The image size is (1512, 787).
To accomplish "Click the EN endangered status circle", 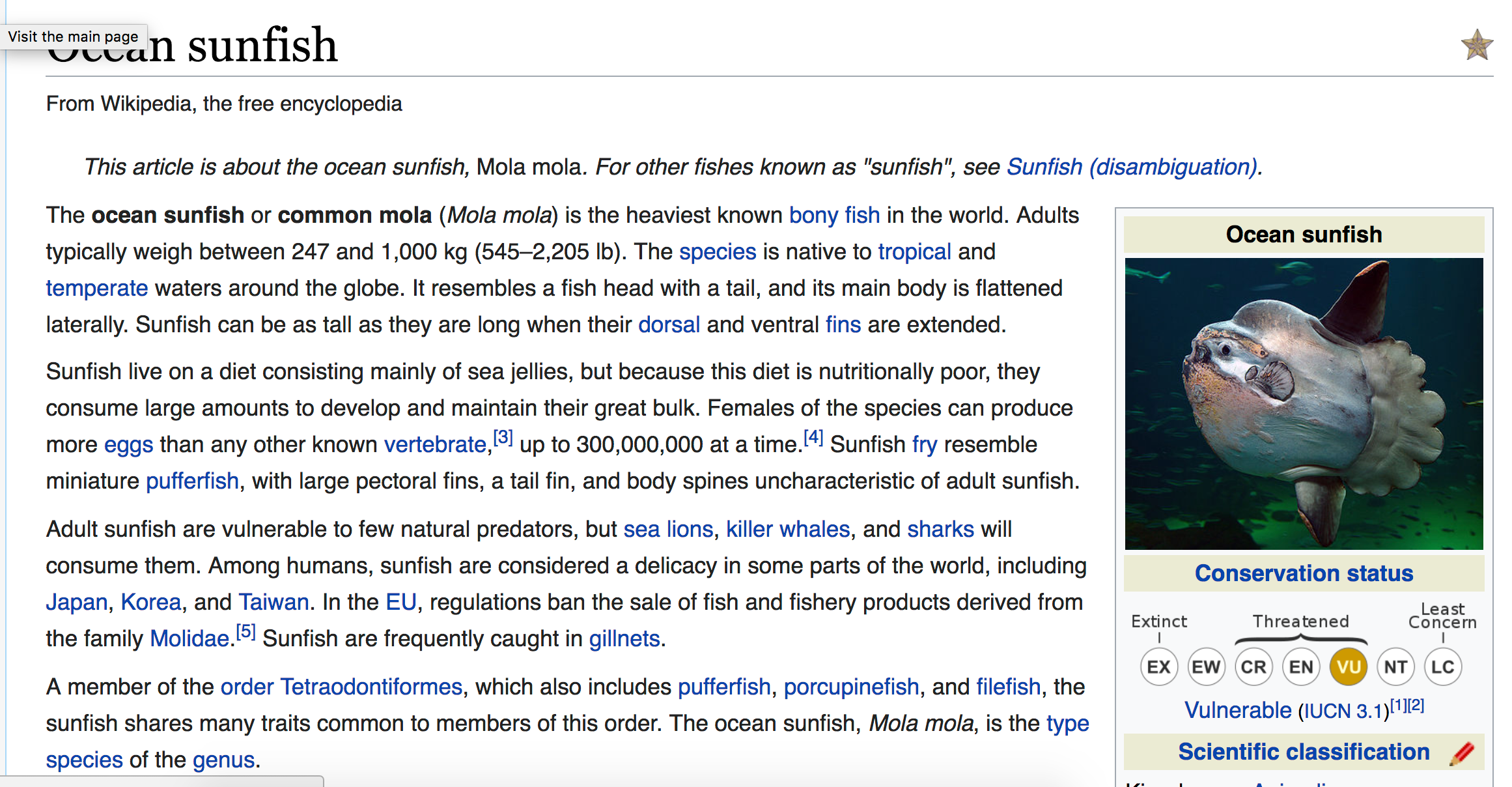I will [x=1301, y=667].
